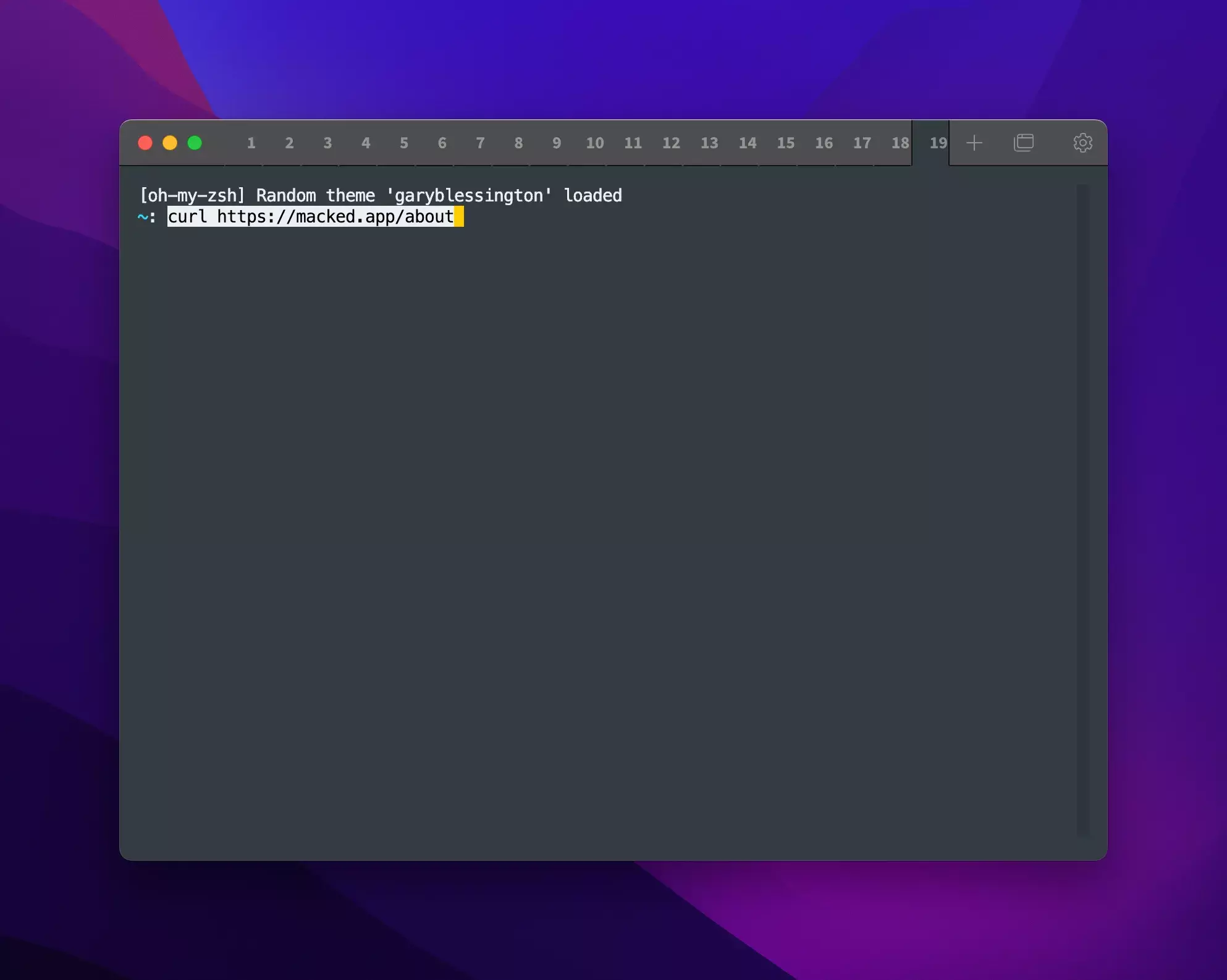Select tab 5
Screen dimensions: 1227x980
coord(403,143)
